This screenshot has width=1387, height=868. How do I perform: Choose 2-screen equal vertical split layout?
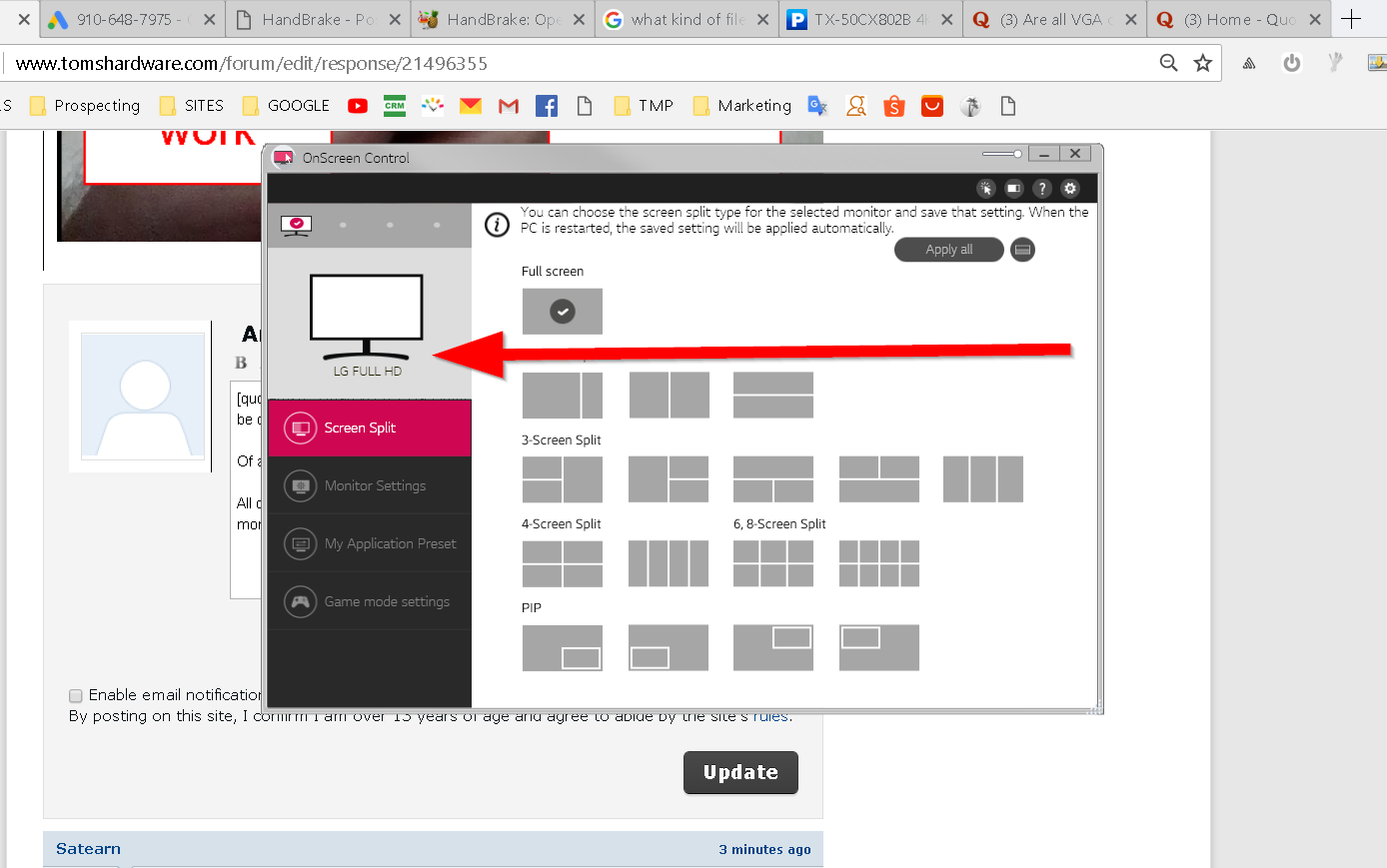click(669, 395)
